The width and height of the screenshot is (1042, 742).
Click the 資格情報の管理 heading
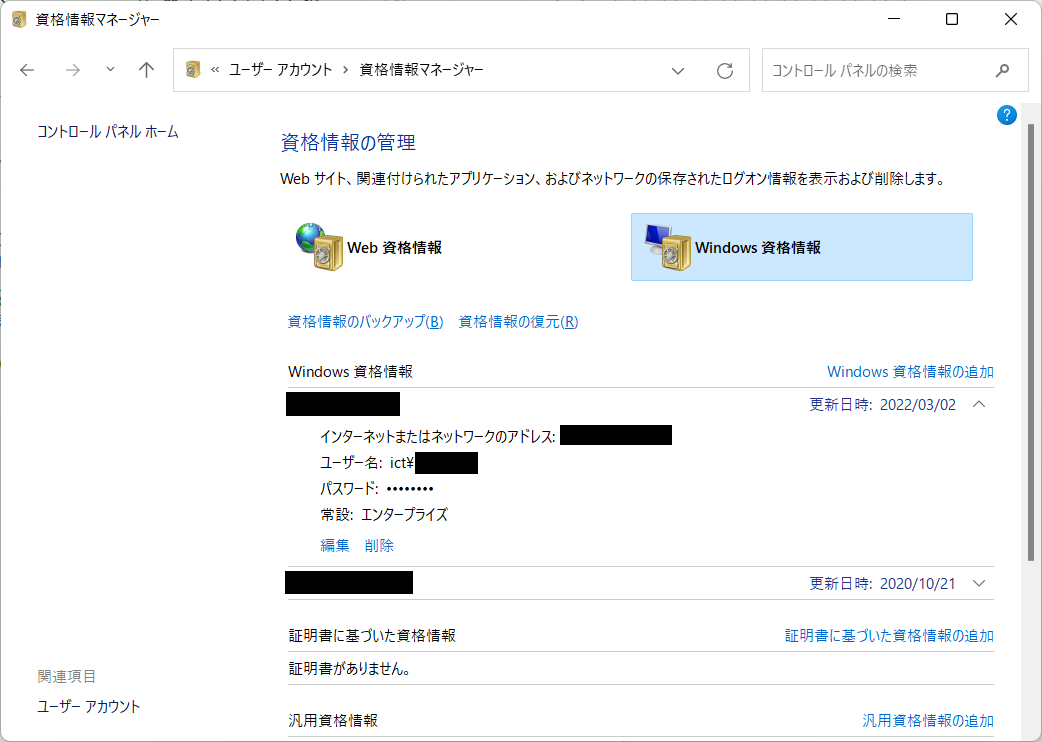[348, 143]
